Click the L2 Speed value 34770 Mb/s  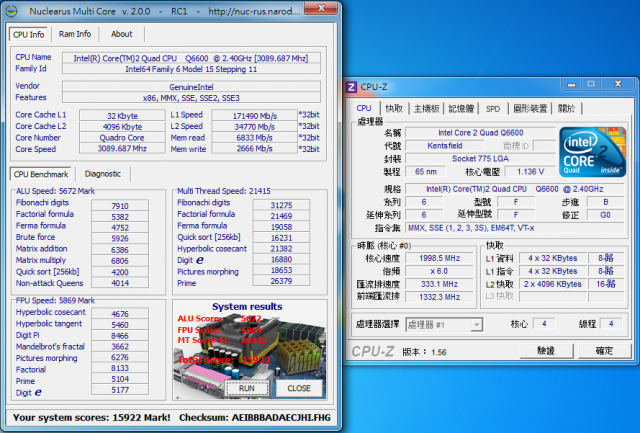click(x=255, y=127)
